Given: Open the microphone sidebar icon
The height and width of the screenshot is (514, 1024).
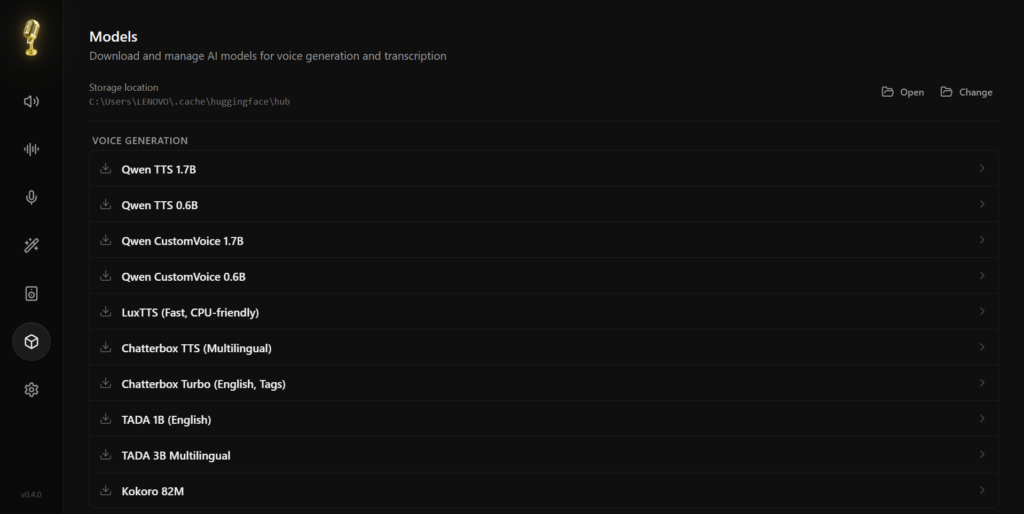Looking at the screenshot, I should pos(31,197).
